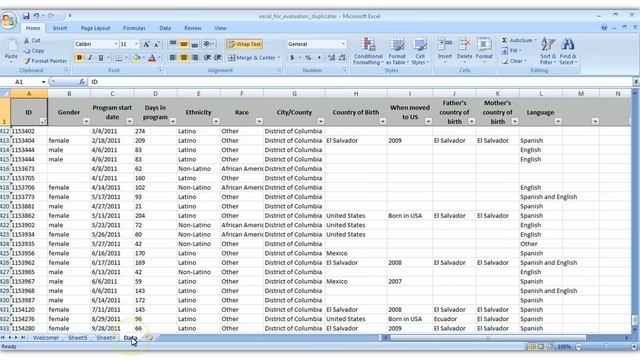Image resolution: width=640 pixels, height=360 pixels.
Task: Click the Decrease Indent icon
Action: 207,58
